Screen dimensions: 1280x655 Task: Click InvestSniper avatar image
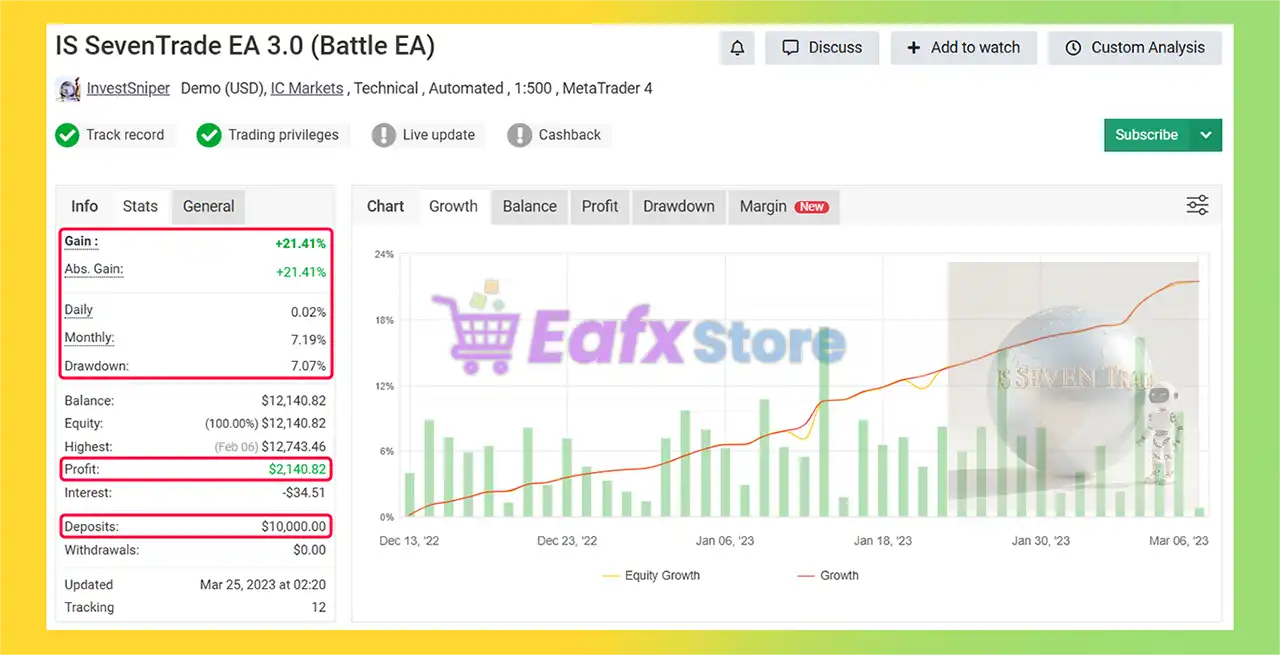click(68, 89)
